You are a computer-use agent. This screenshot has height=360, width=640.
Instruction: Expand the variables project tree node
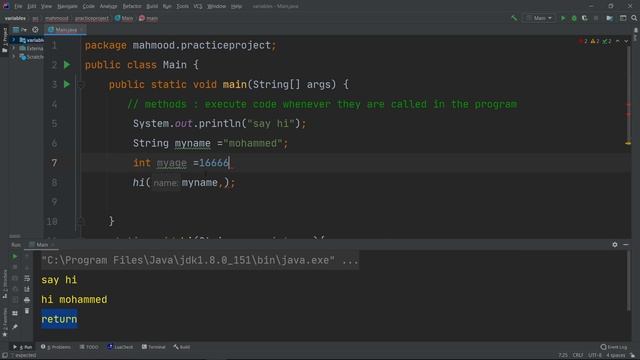(14, 40)
